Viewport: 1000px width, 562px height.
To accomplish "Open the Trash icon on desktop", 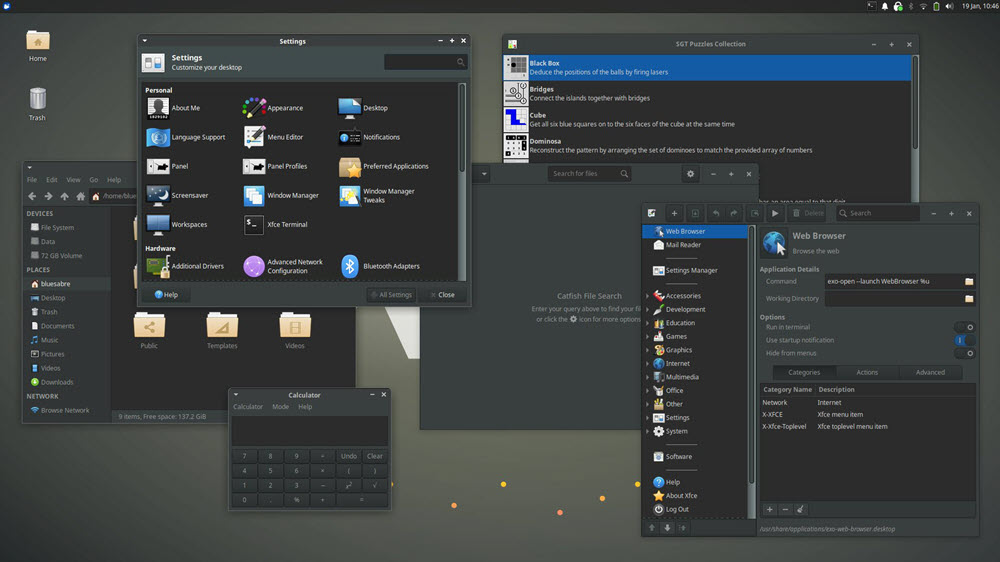I will point(37,99).
